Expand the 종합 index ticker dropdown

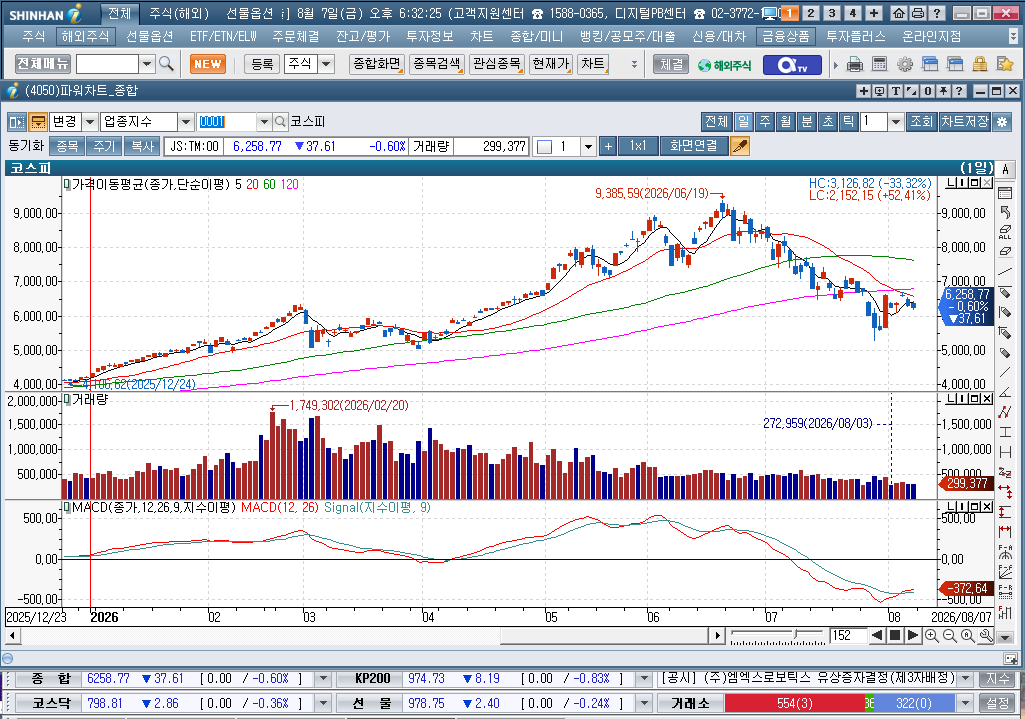pos(323,678)
